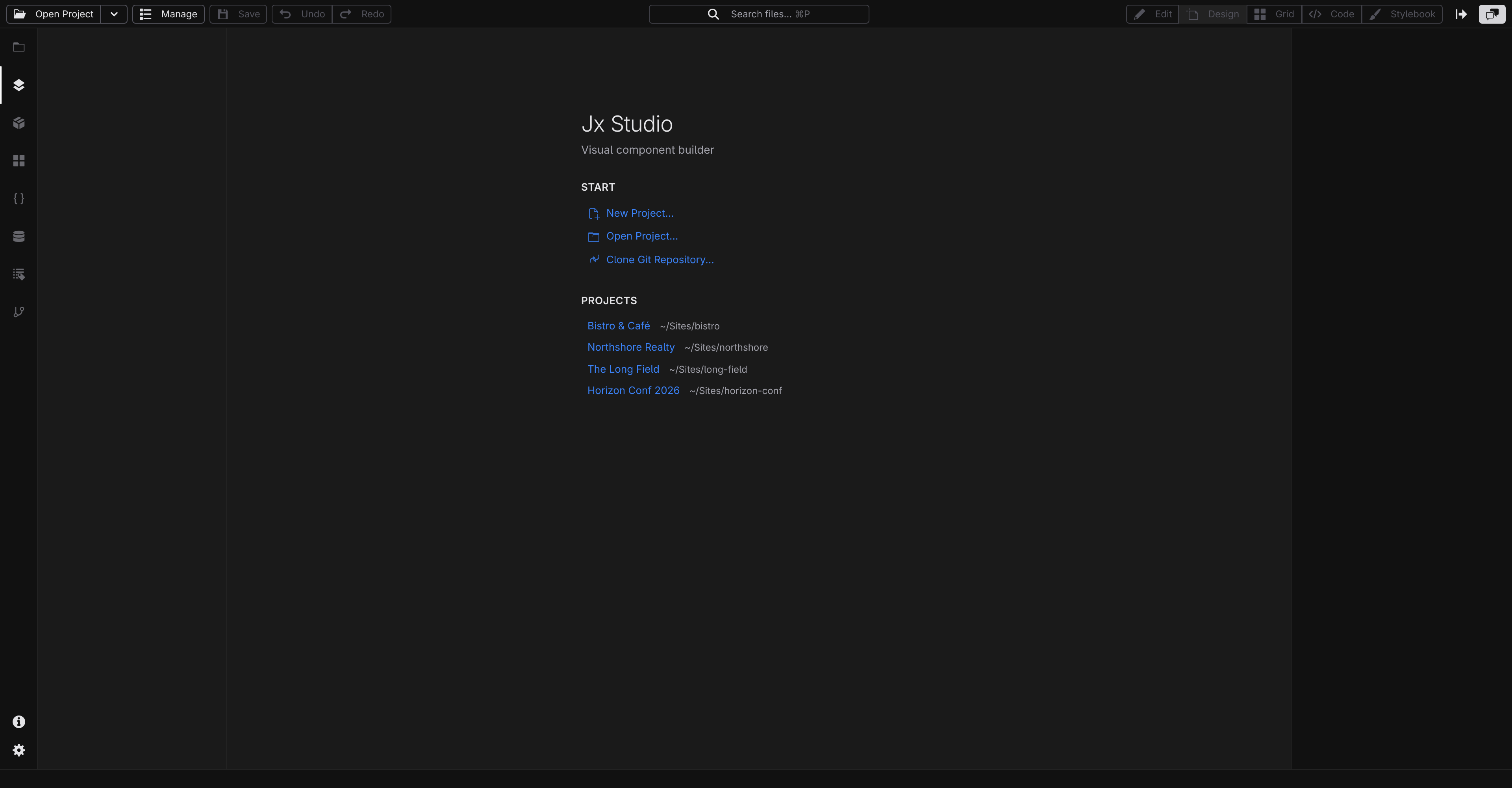Open Settings gear in sidebar
Image resolution: width=1512 pixels, height=788 pixels.
[19, 751]
